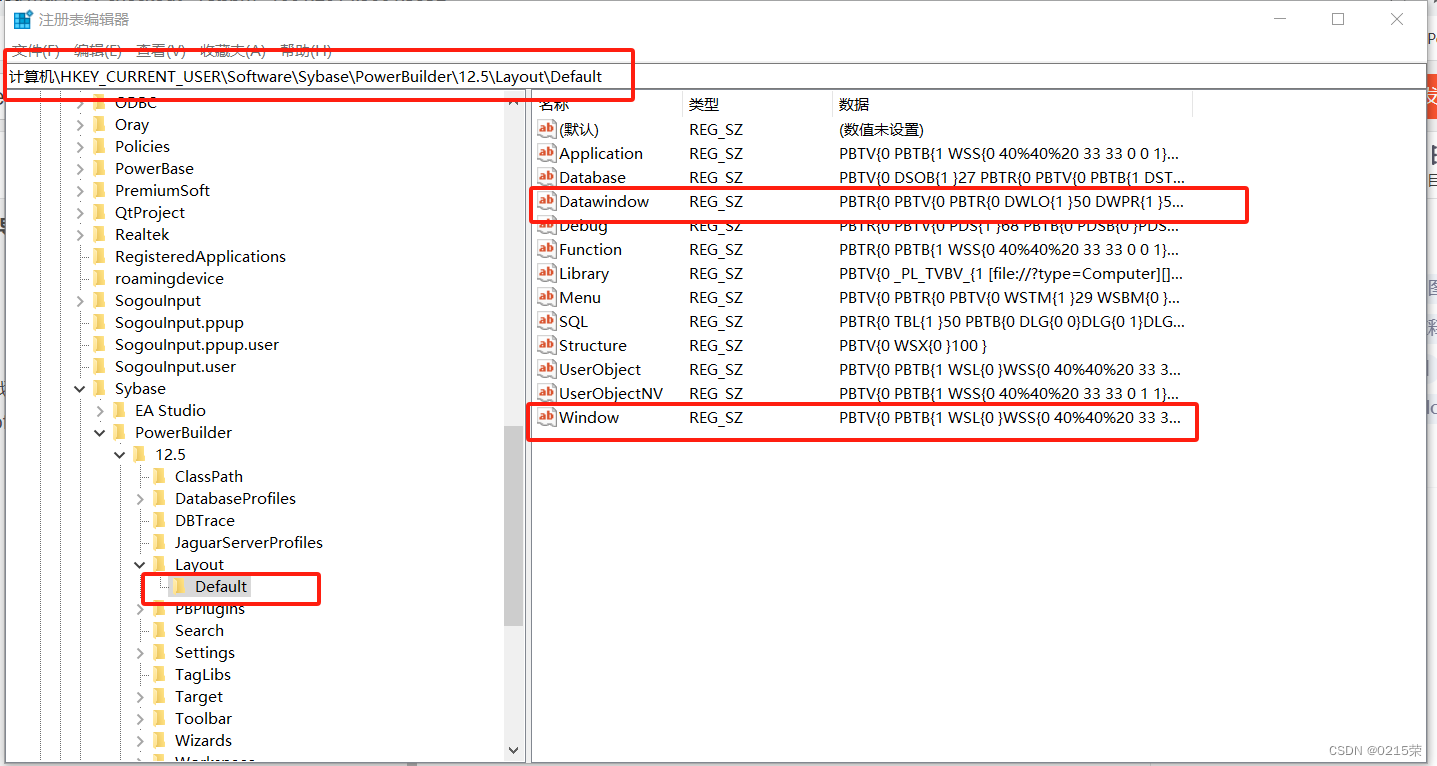Collapse the Sybase key node
The height and width of the screenshot is (766, 1437).
click(81, 389)
